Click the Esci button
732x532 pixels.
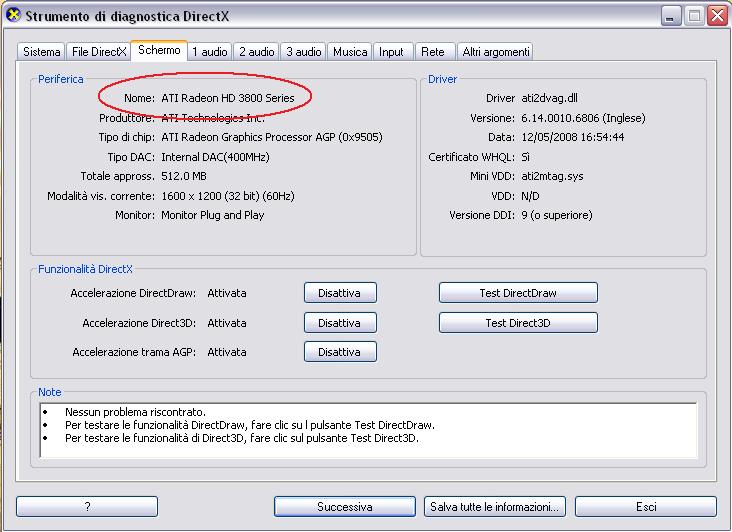click(646, 507)
